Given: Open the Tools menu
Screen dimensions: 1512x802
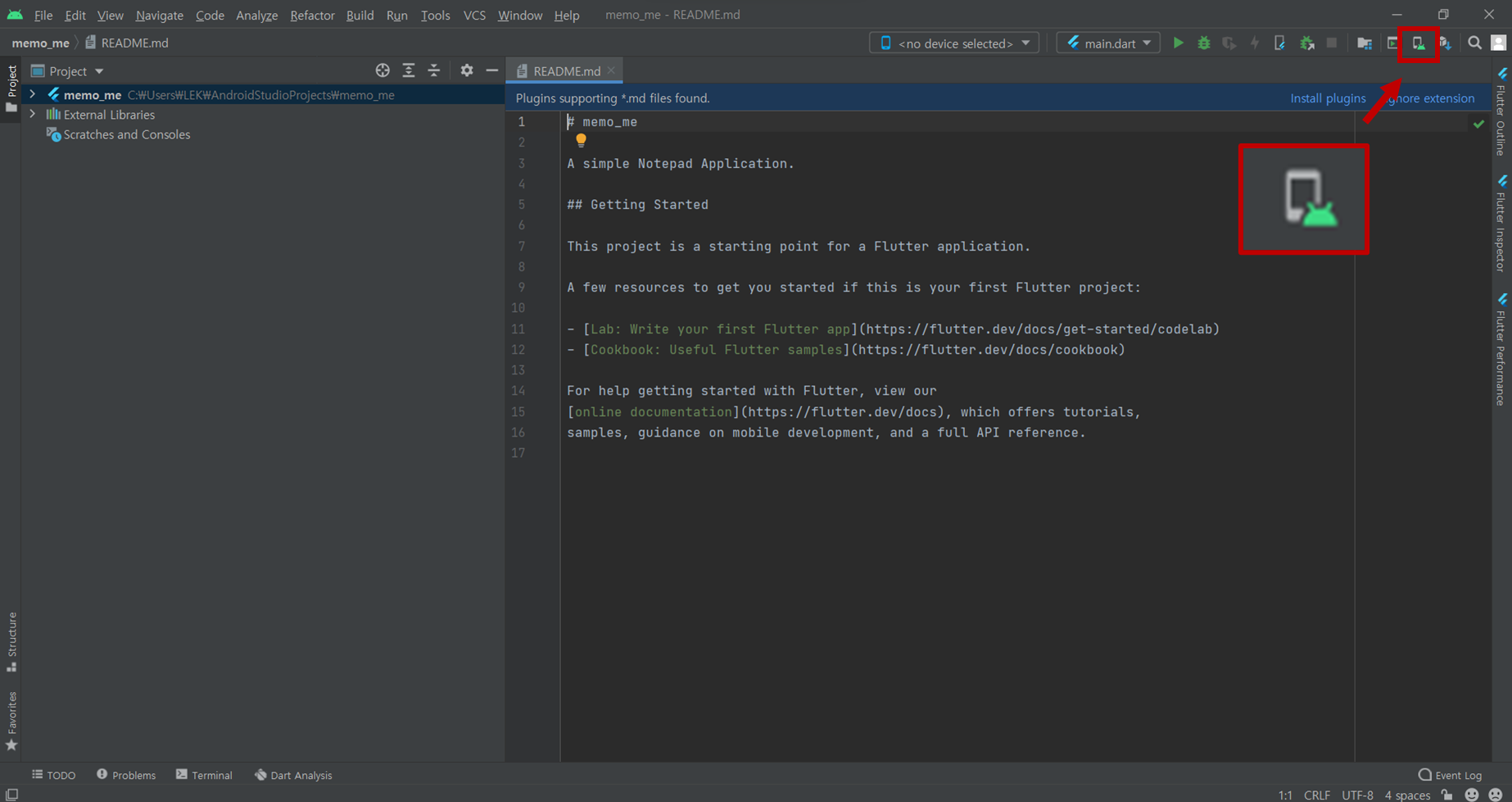Looking at the screenshot, I should pyautogui.click(x=435, y=15).
